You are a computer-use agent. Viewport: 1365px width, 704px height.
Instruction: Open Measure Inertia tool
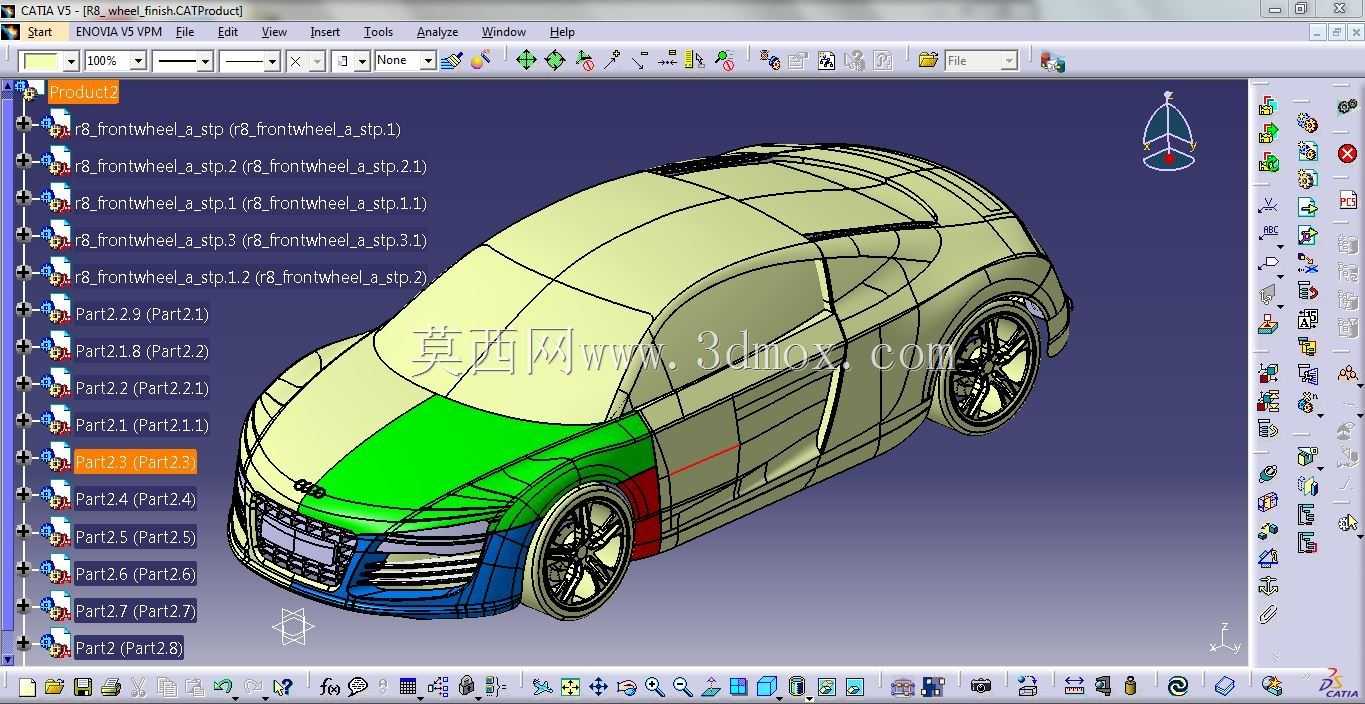1130,687
